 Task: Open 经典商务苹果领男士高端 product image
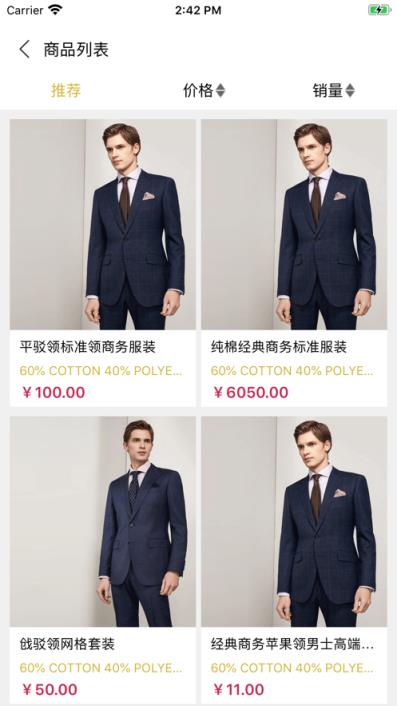294,521
